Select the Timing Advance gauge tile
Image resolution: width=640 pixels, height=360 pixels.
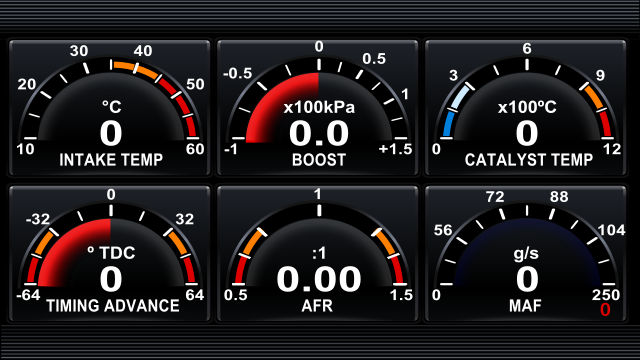point(109,253)
